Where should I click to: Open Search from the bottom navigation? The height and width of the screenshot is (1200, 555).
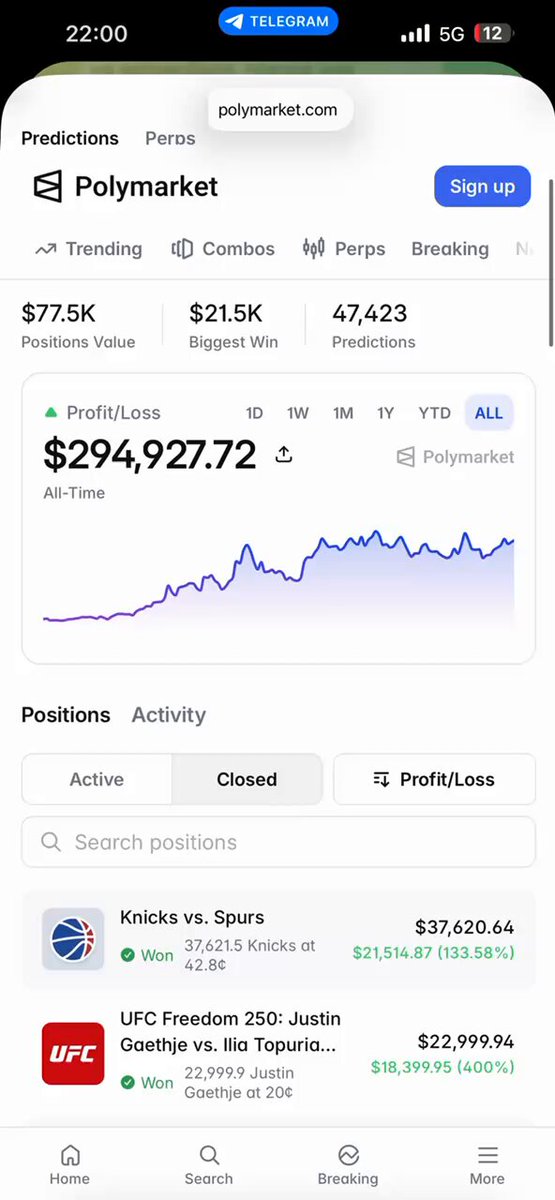click(x=209, y=1166)
